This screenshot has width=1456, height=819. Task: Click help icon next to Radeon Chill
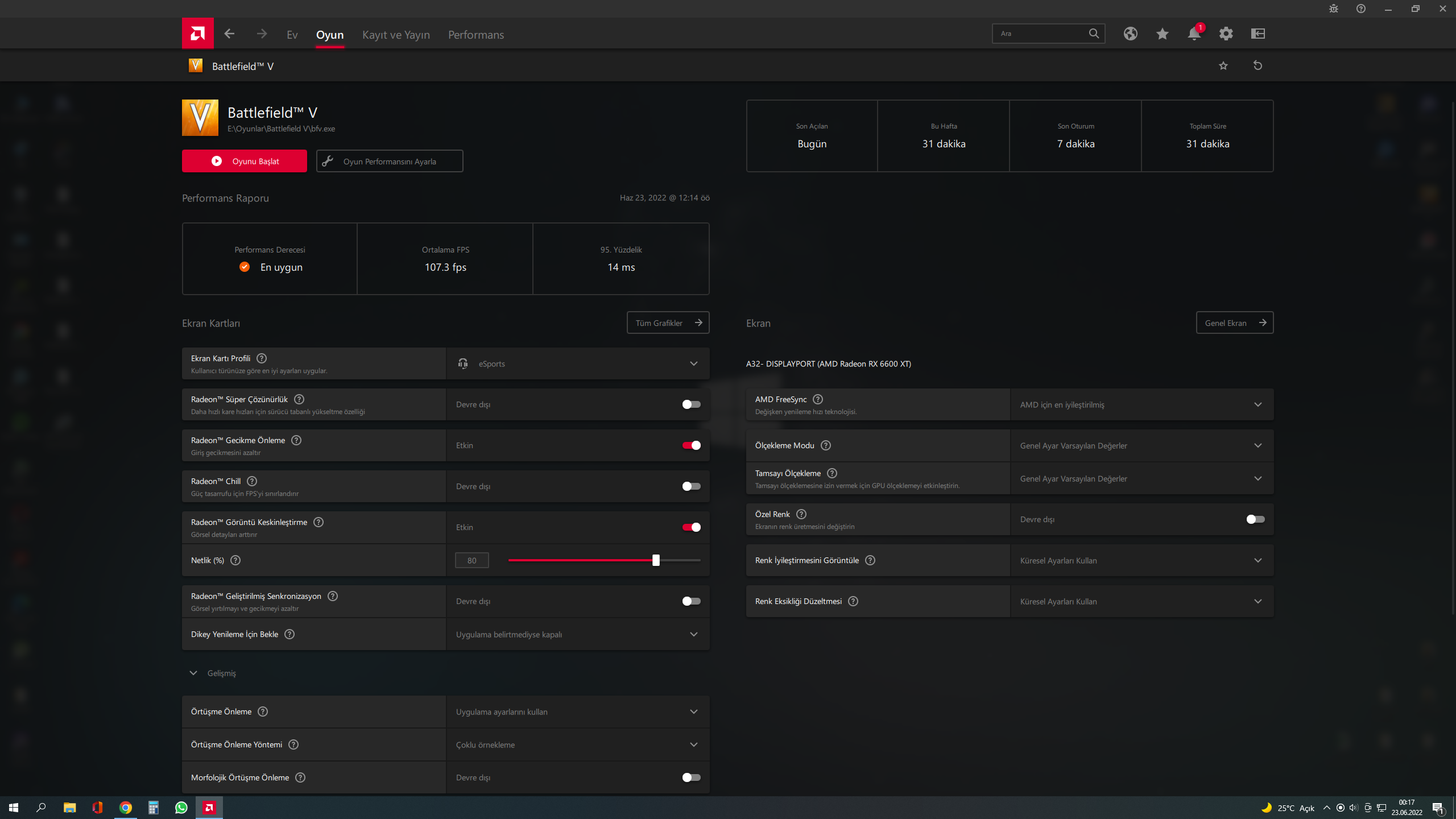[x=252, y=481]
